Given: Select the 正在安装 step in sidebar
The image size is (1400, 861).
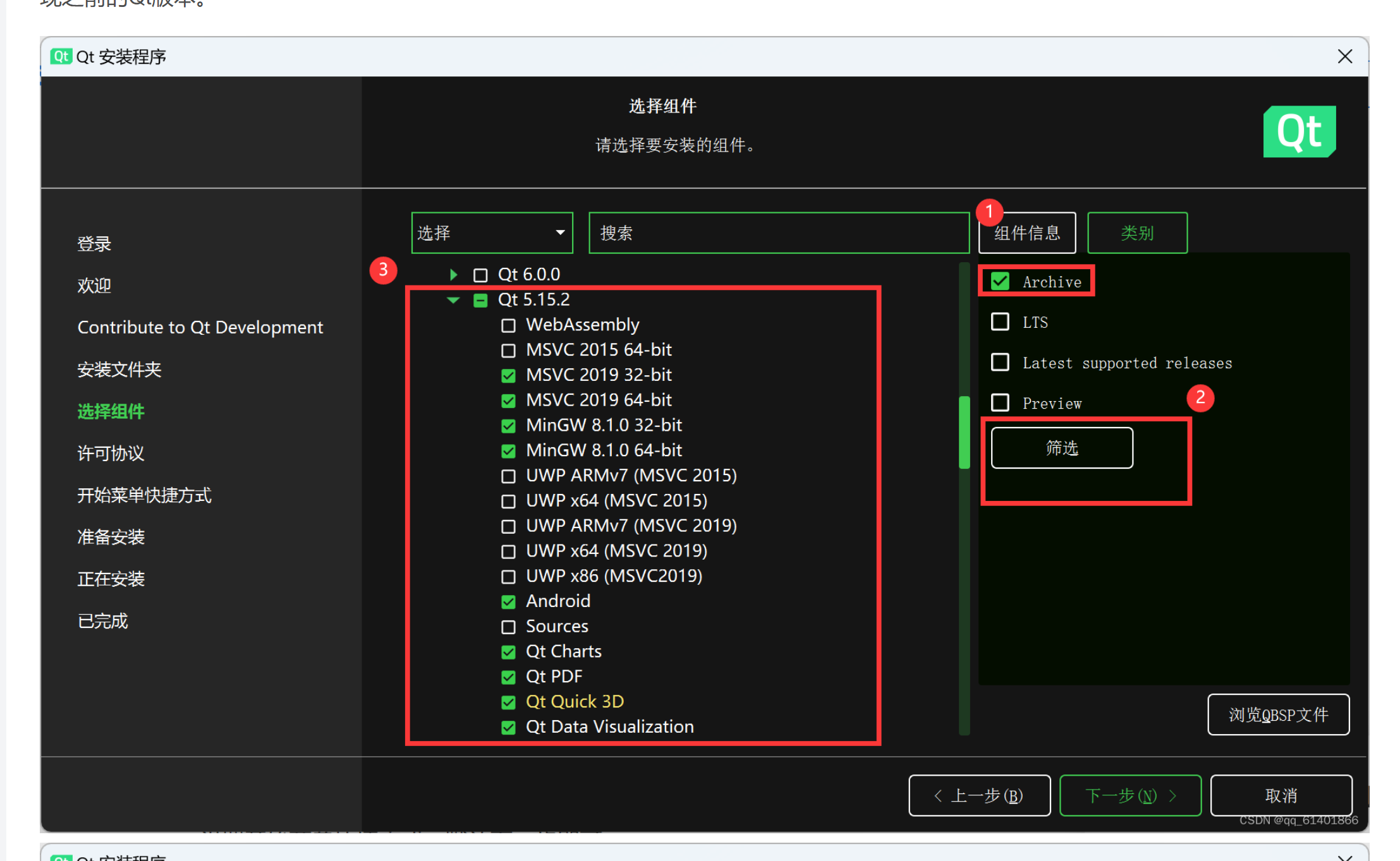Looking at the screenshot, I should pos(111,579).
